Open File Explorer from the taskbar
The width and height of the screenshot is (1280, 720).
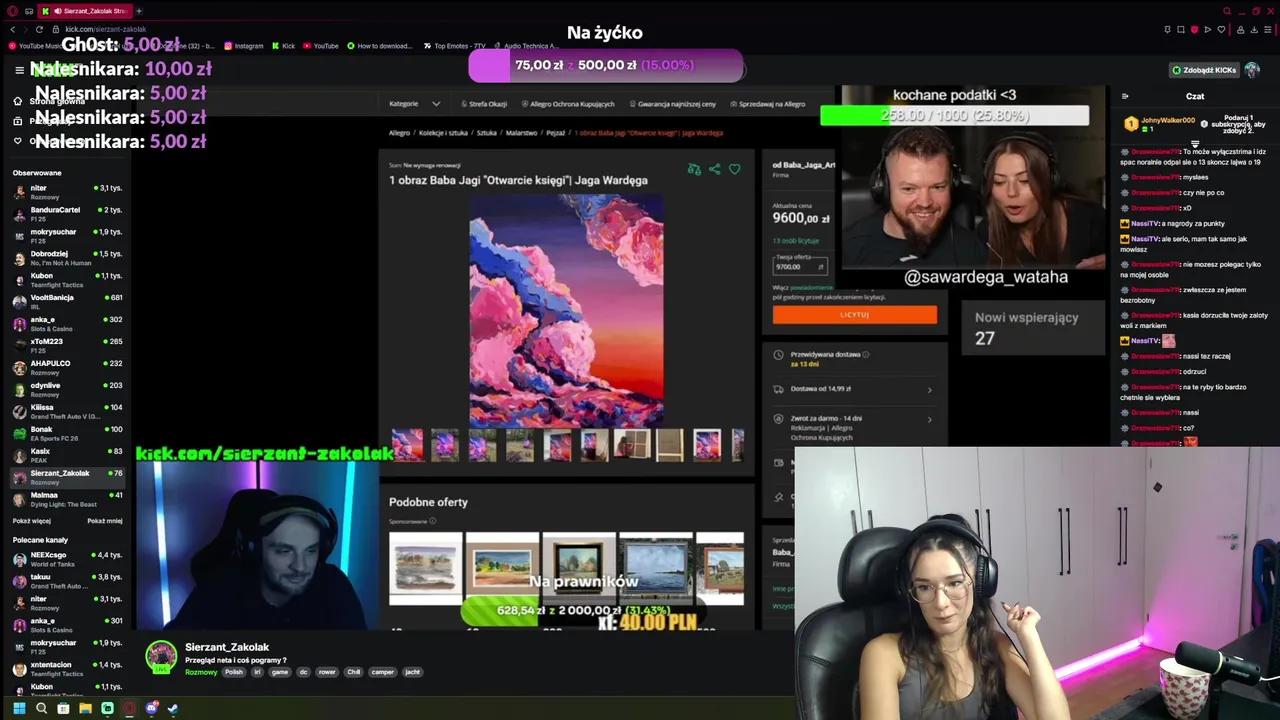[x=85, y=708]
